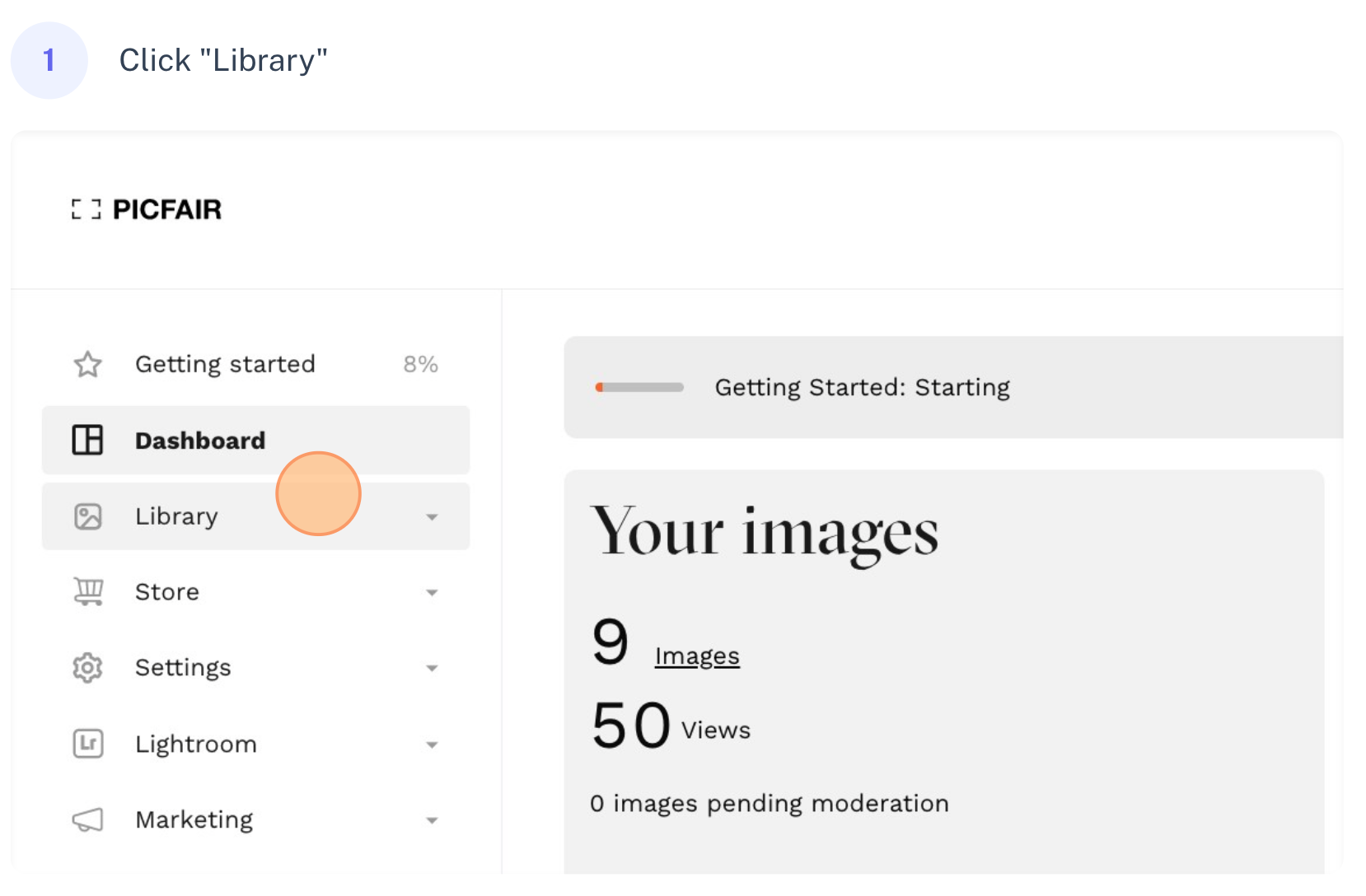Expand the Lightroom dropdown arrow

[x=432, y=745]
